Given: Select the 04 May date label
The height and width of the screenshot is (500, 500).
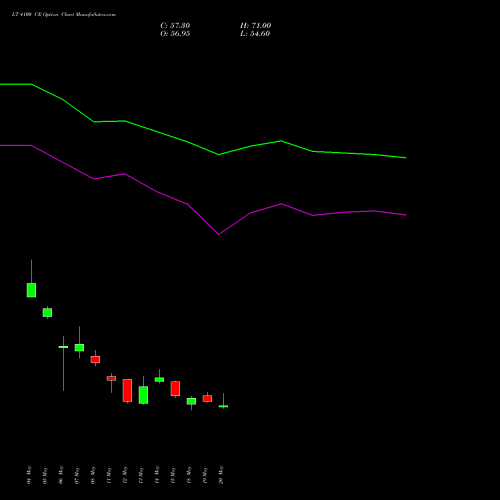Looking at the screenshot, I should tap(29, 475).
